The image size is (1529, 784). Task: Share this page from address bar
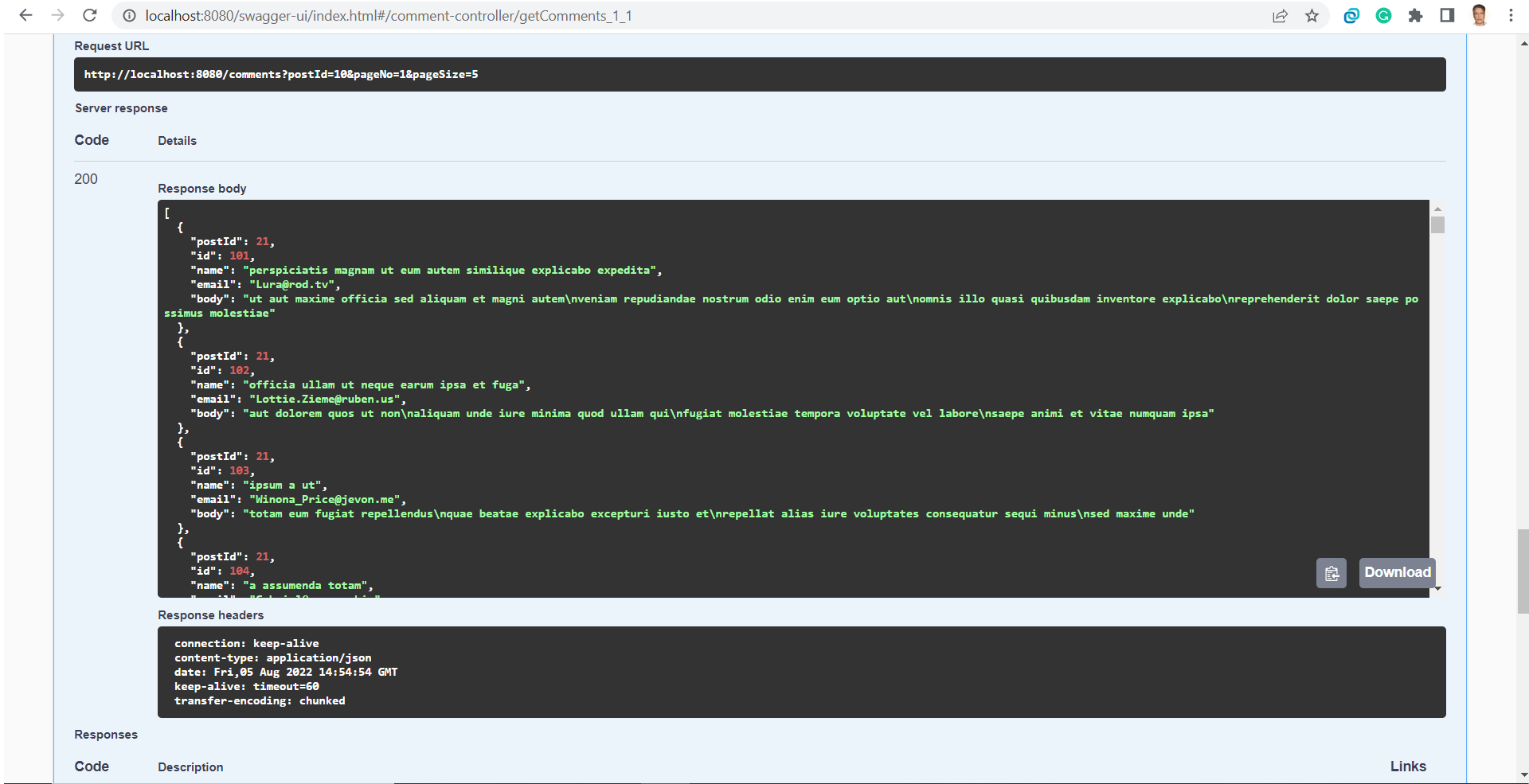point(1280,16)
